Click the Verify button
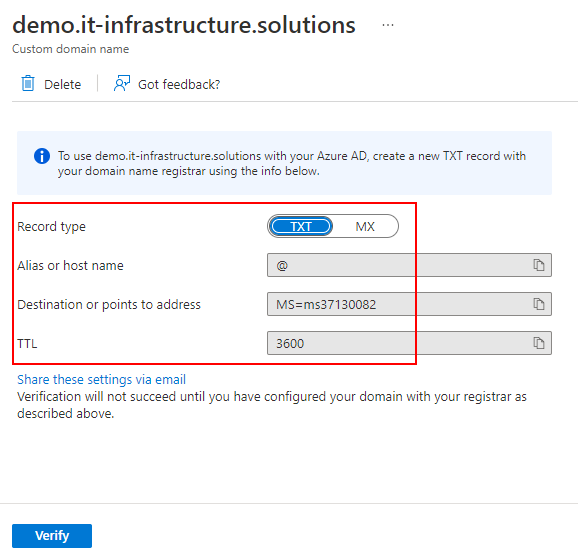Screen dimensions: 578x553 tap(52, 536)
